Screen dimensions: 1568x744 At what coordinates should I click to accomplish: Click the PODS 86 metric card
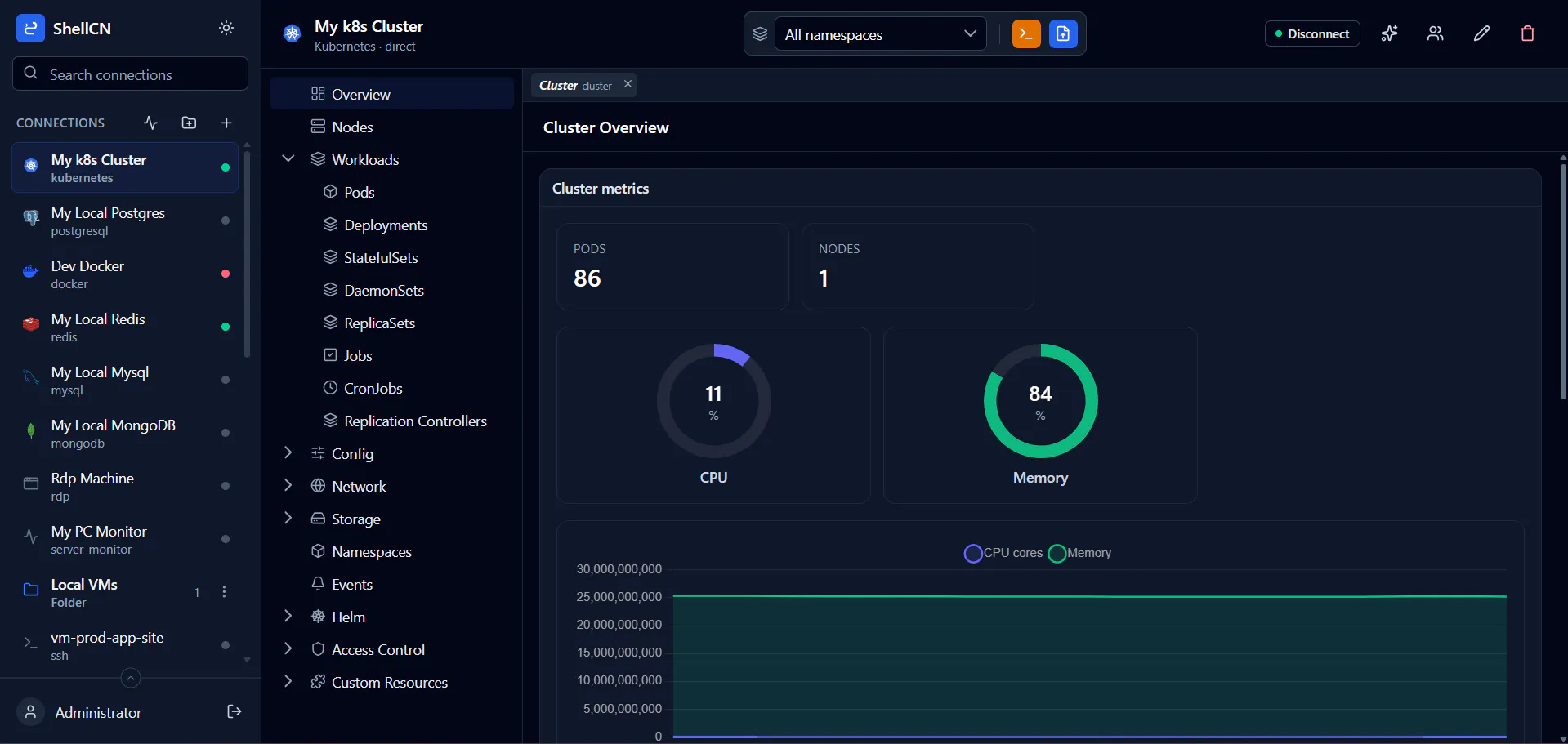(x=672, y=266)
